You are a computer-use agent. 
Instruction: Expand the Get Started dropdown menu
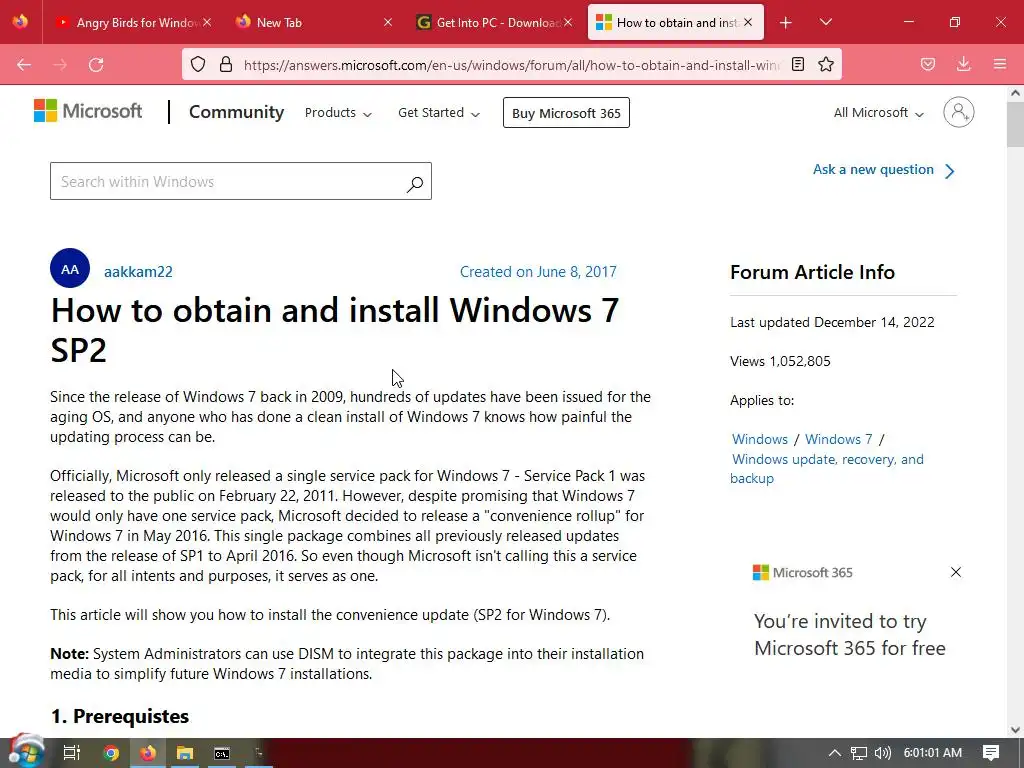(x=439, y=112)
